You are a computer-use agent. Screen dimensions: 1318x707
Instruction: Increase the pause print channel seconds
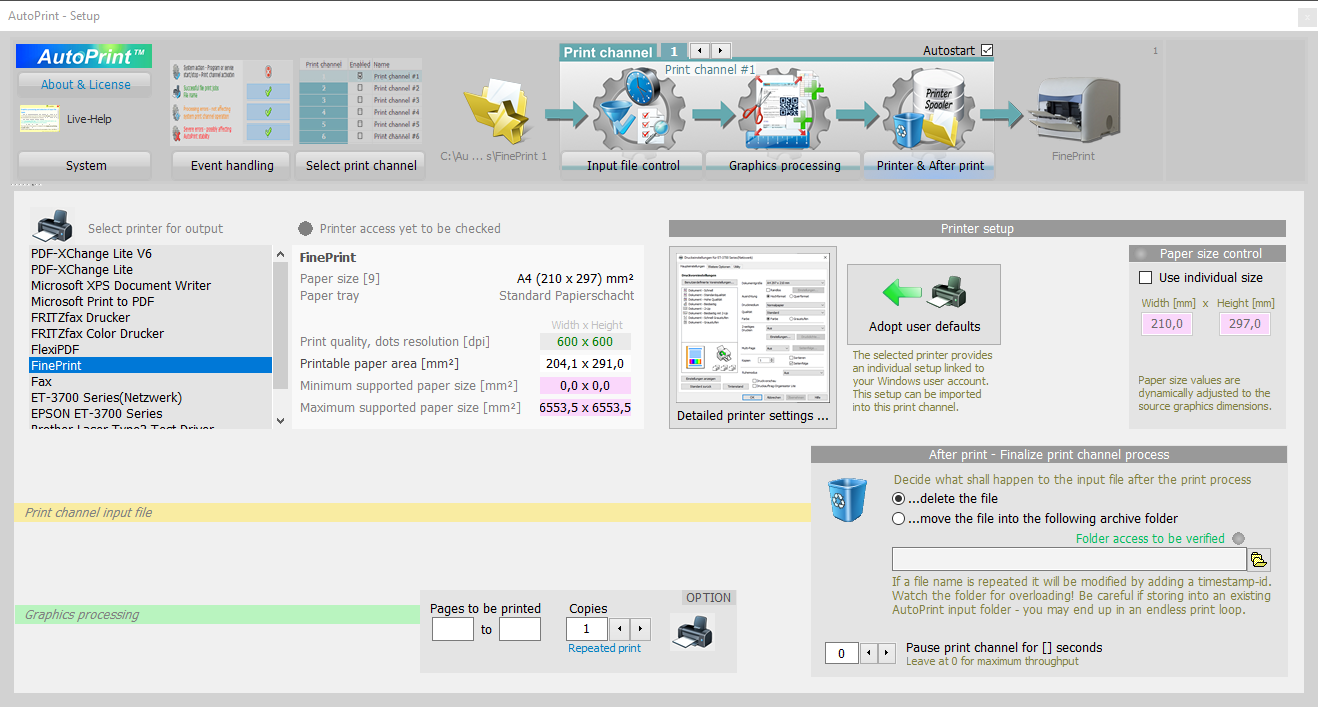coord(888,653)
